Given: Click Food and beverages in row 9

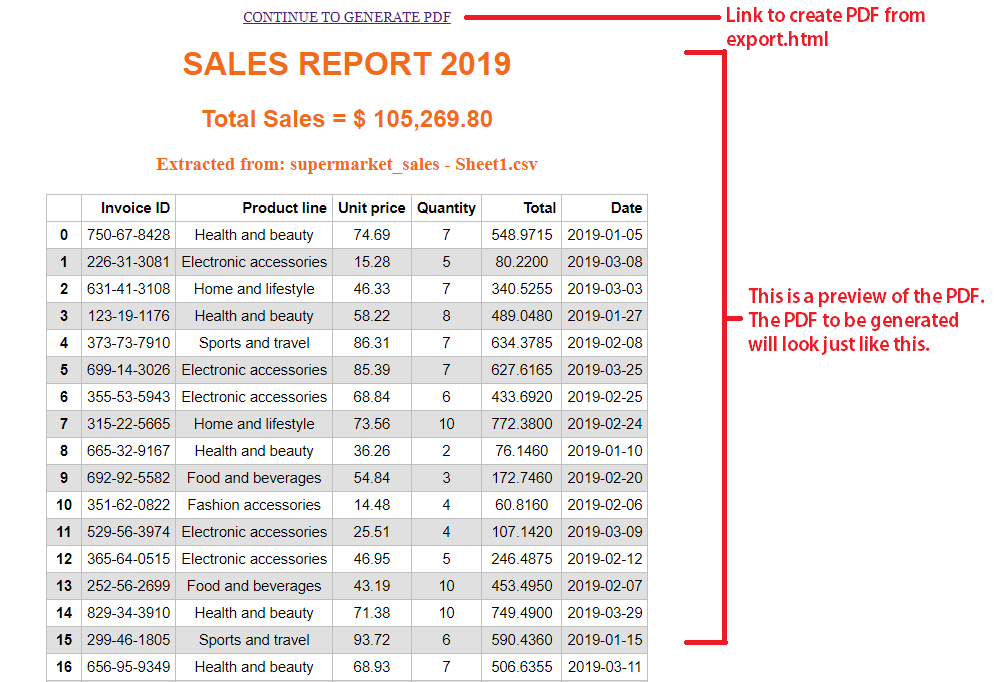Looking at the screenshot, I should pyautogui.click(x=254, y=478).
